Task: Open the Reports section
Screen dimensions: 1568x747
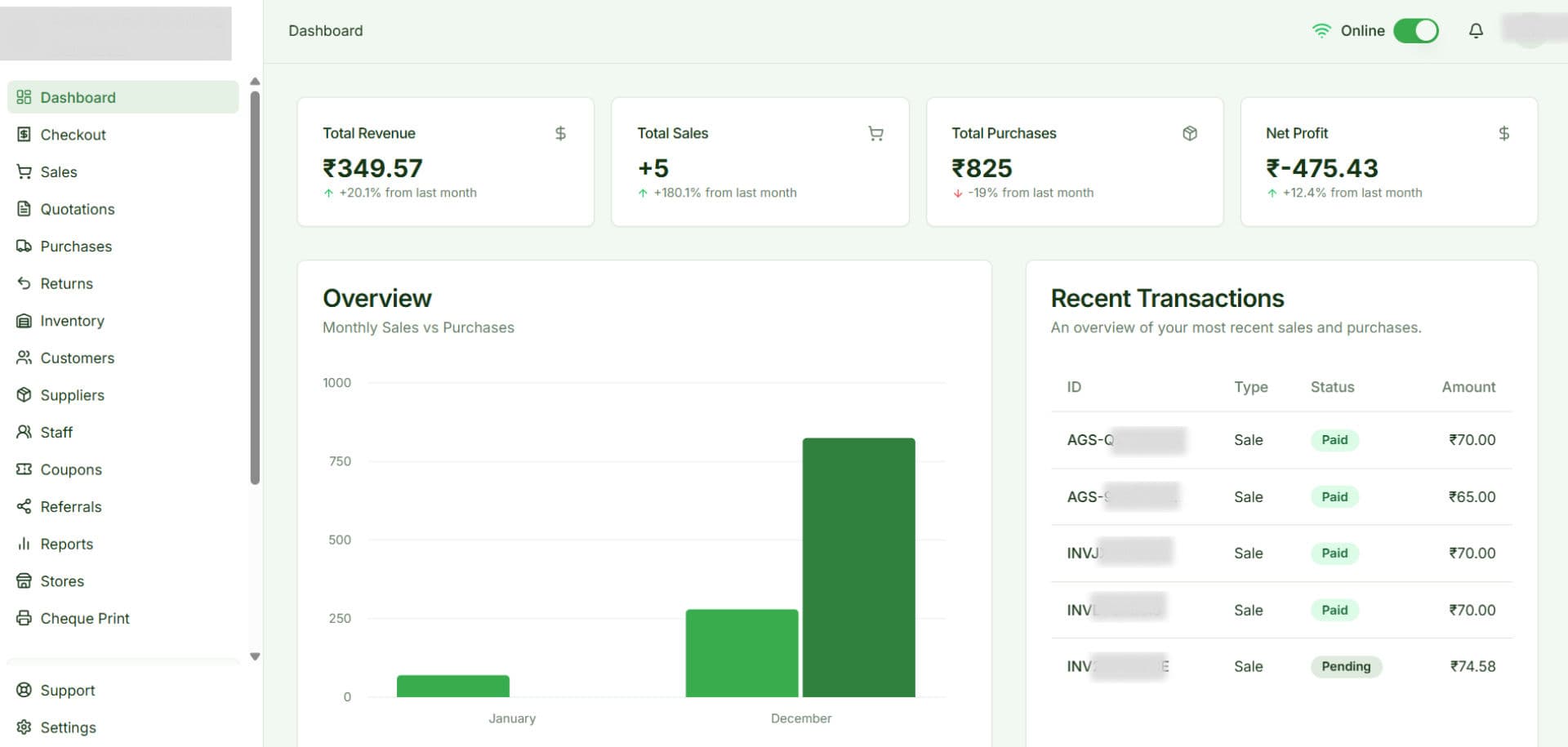Action: tap(66, 544)
